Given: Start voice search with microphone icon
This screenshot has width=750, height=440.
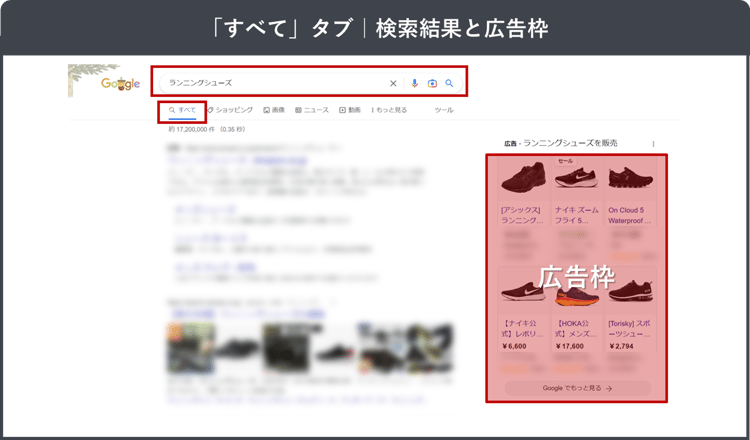Looking at the screenshot, I should coord(415,83).
